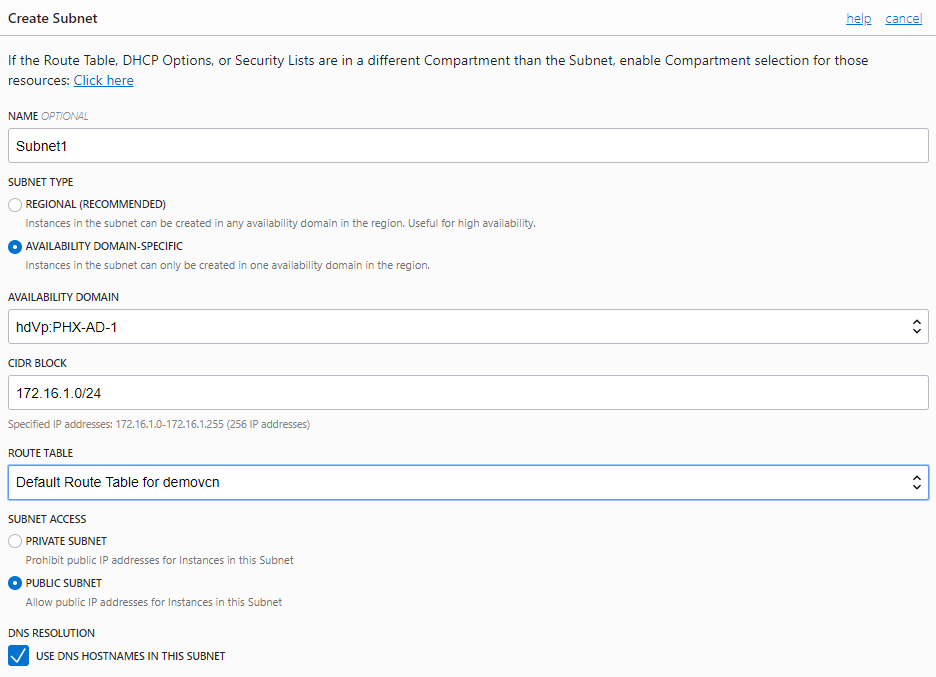Click the Availability Domain up-down arrow icon
The image size is (936, 677).
[x=916, y=326]
